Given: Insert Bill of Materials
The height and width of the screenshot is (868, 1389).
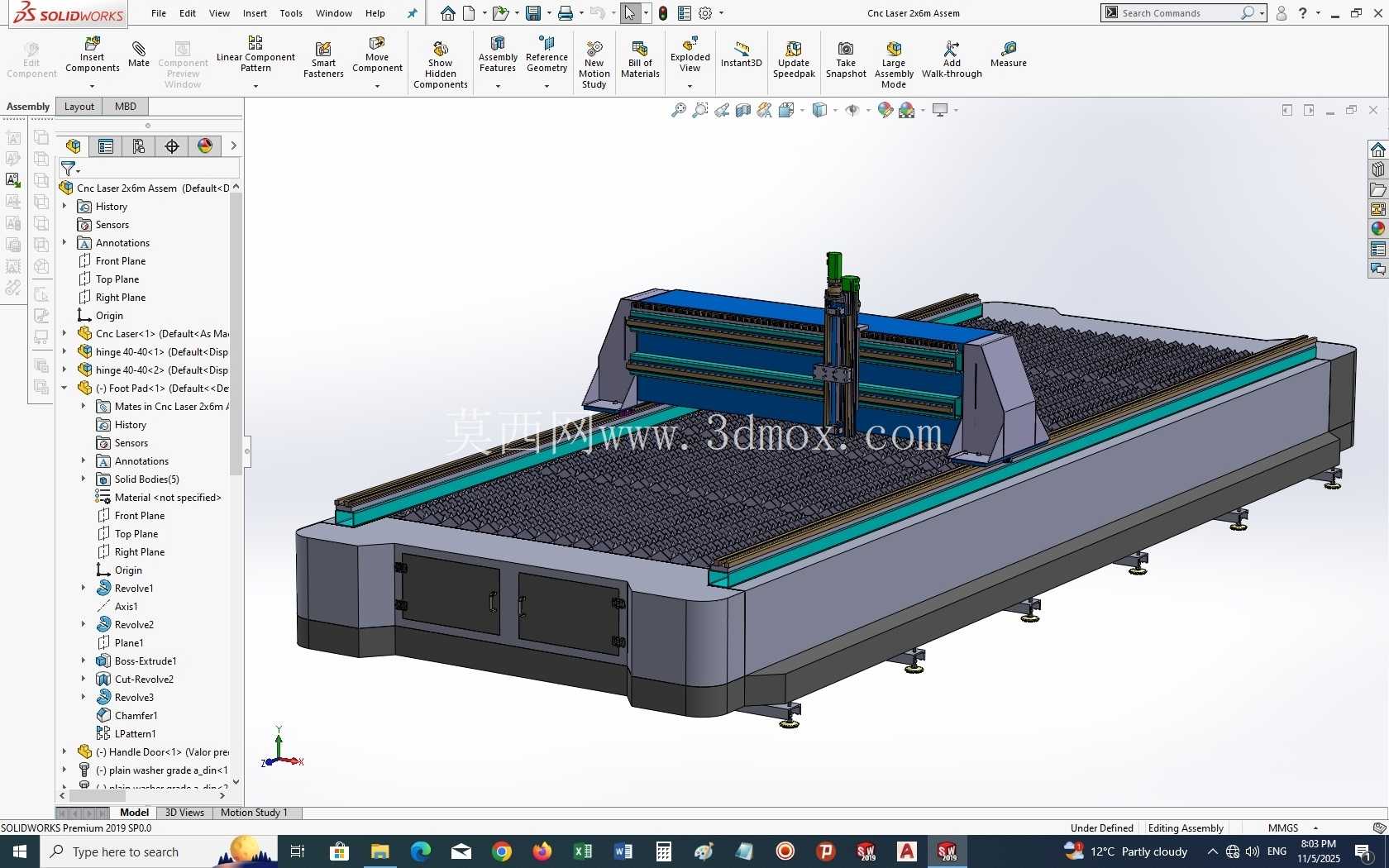Looking at the screenshot, I should click(x=640, y=60).
